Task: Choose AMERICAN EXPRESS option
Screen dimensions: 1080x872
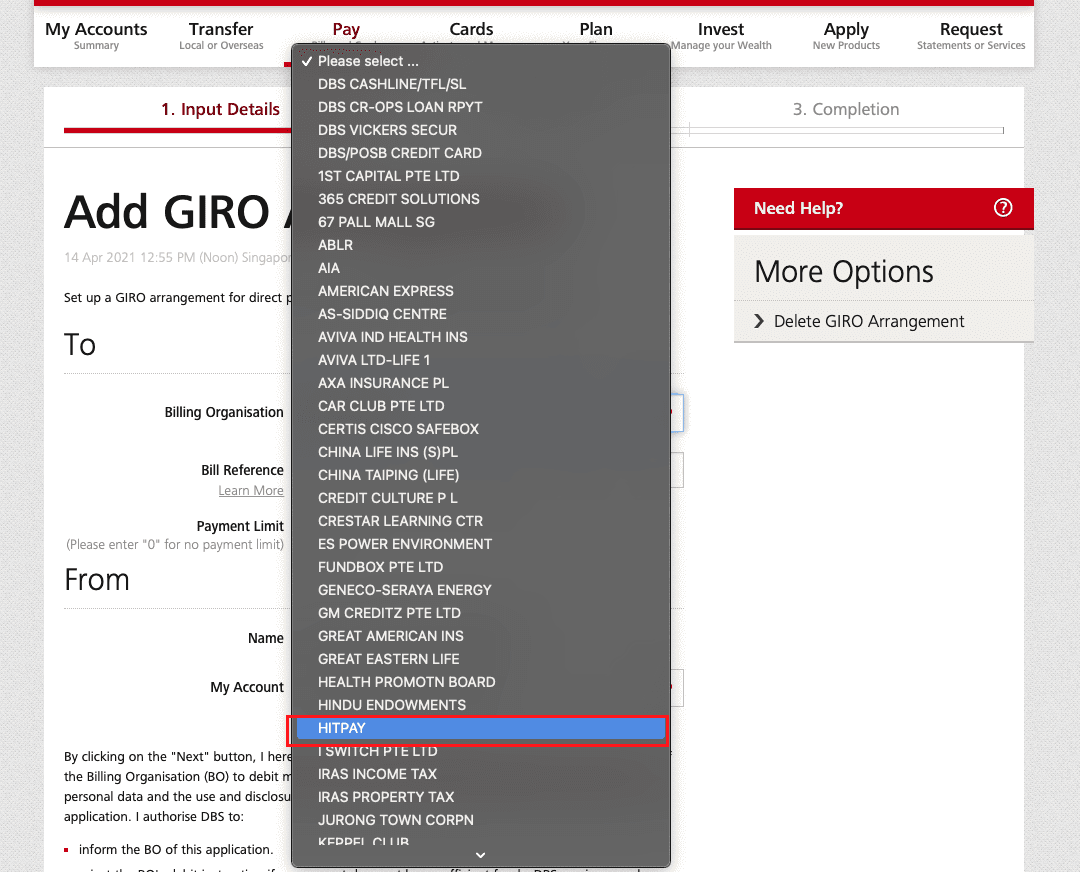Action: pos(481,291)
